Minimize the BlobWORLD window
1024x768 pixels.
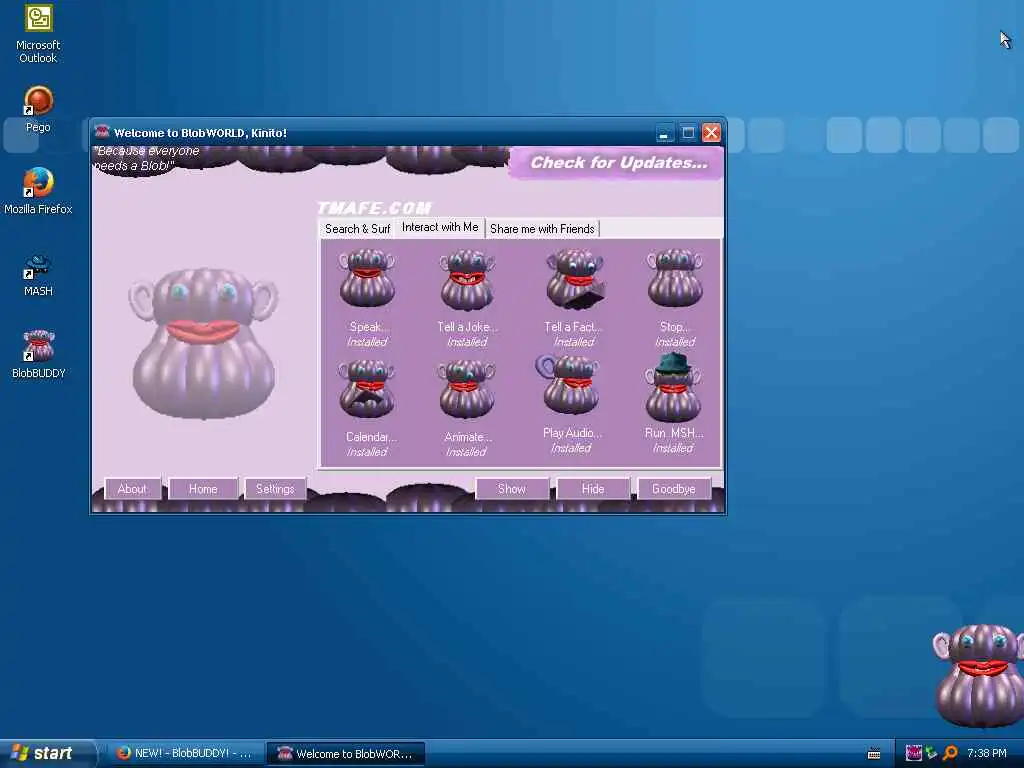(x=664, y=133)
